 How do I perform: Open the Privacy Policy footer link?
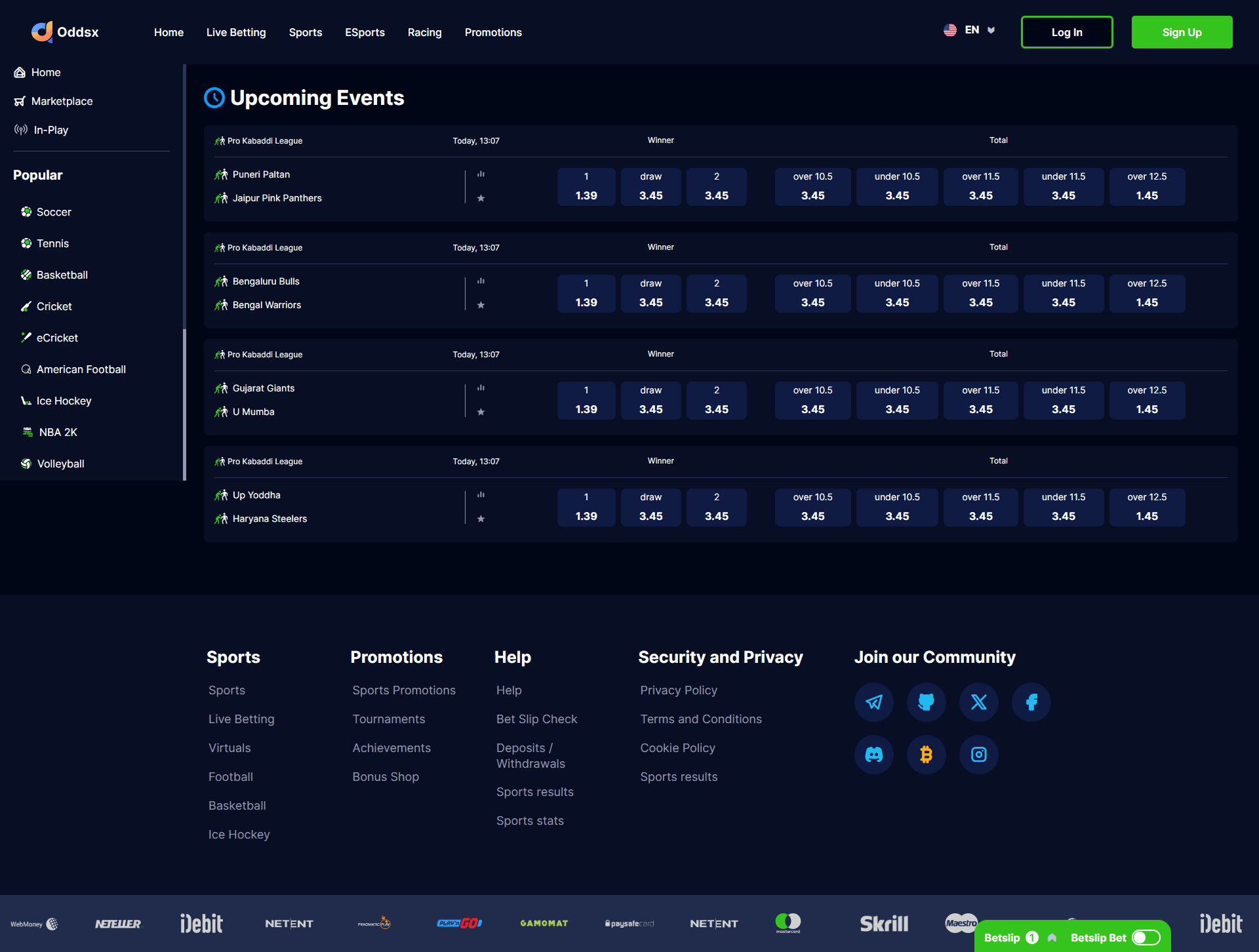(x=679, y=690)
